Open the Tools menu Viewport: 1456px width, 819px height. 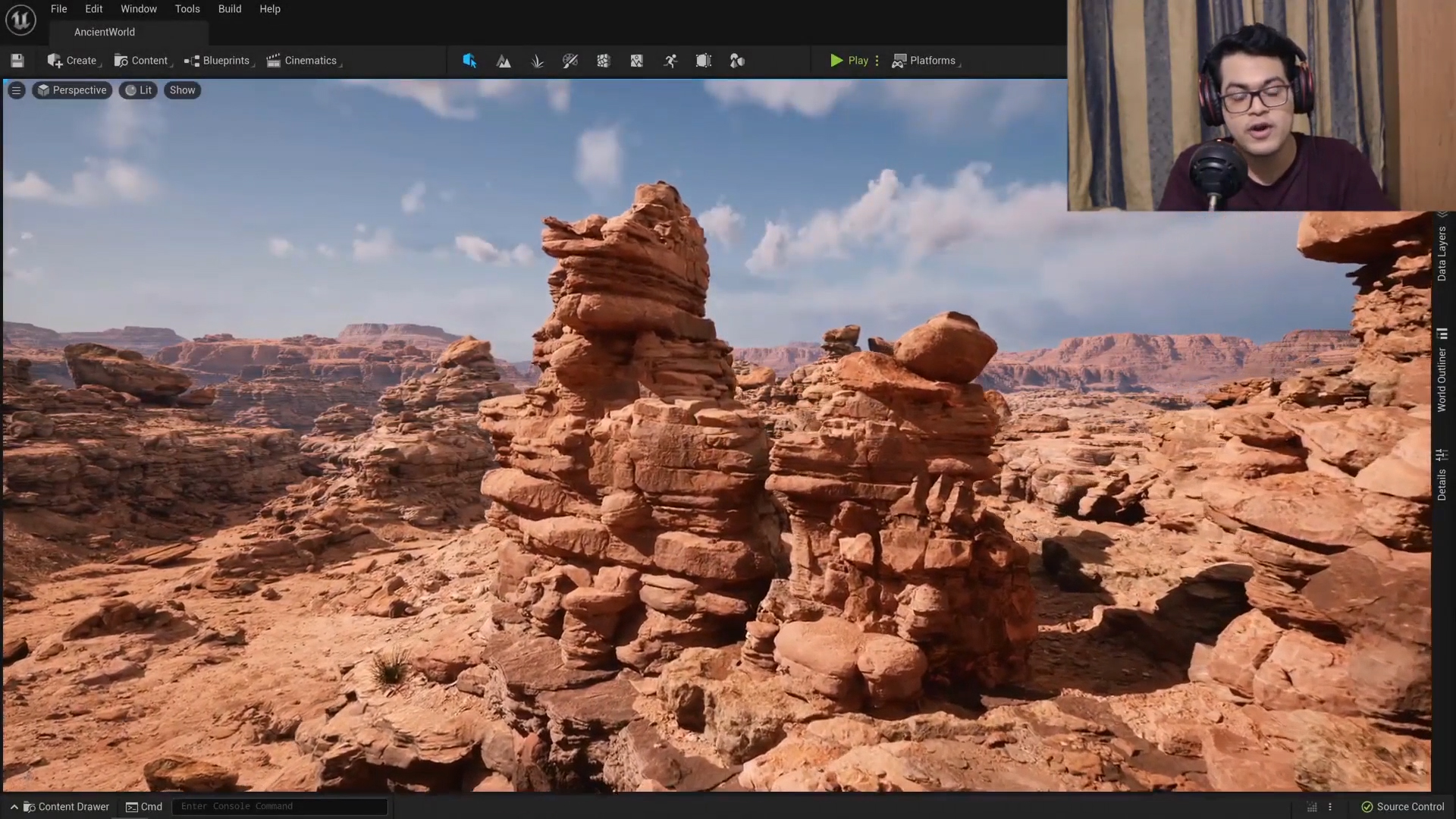point(187,9)
